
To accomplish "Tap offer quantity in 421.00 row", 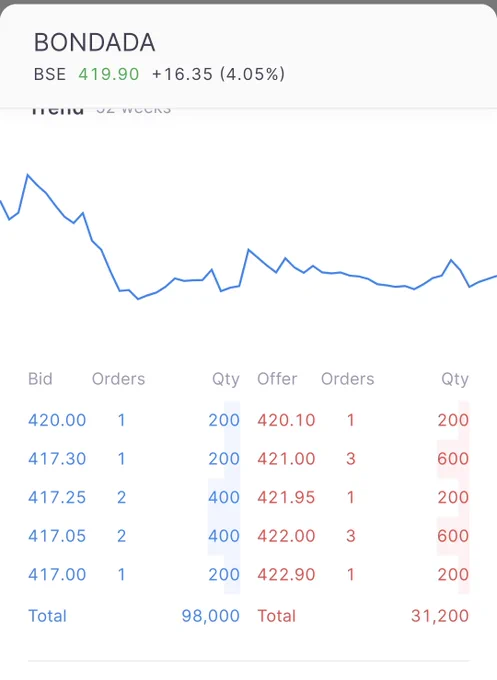I will tap(453, 459).
